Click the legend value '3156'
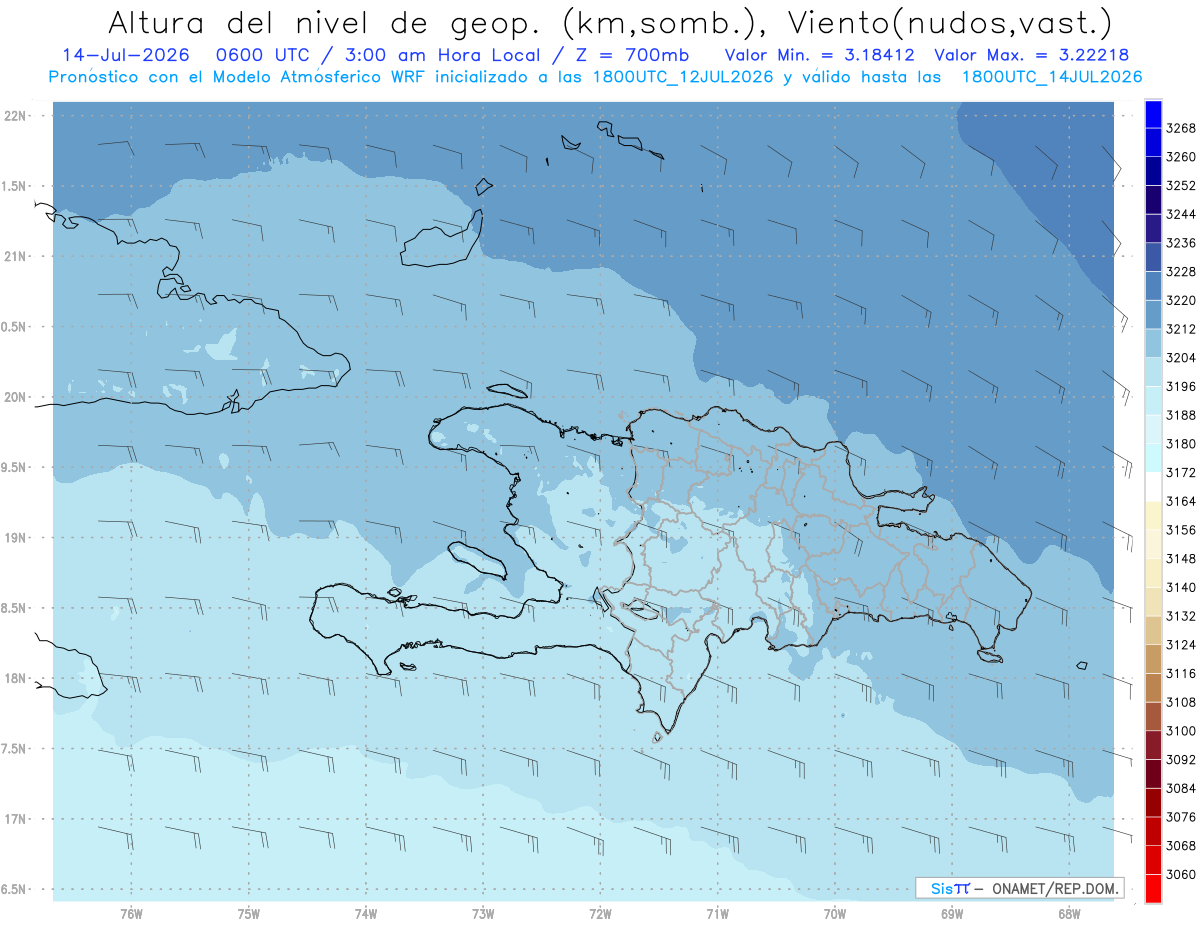Screen dimensions: 1200x927 [x=1180, y=530]
